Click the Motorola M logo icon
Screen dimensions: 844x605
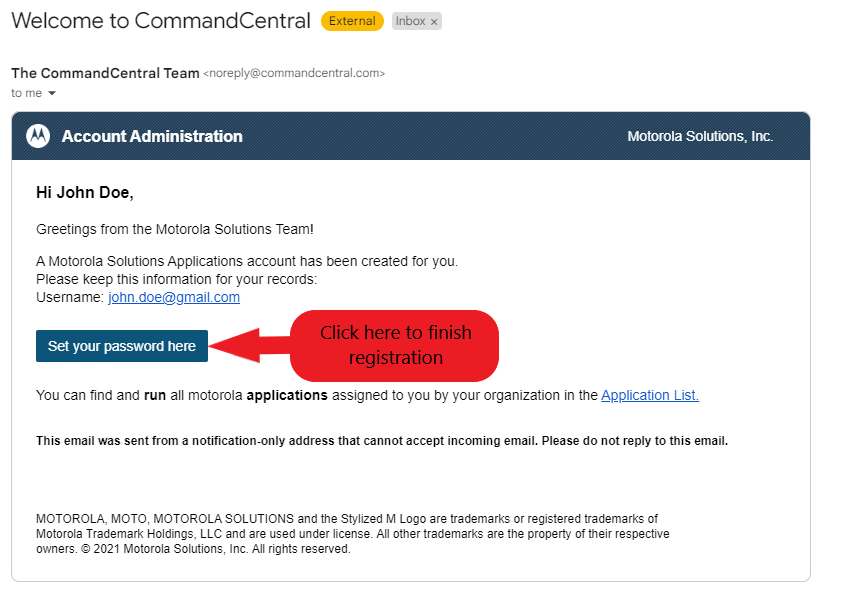coord(38,136)
